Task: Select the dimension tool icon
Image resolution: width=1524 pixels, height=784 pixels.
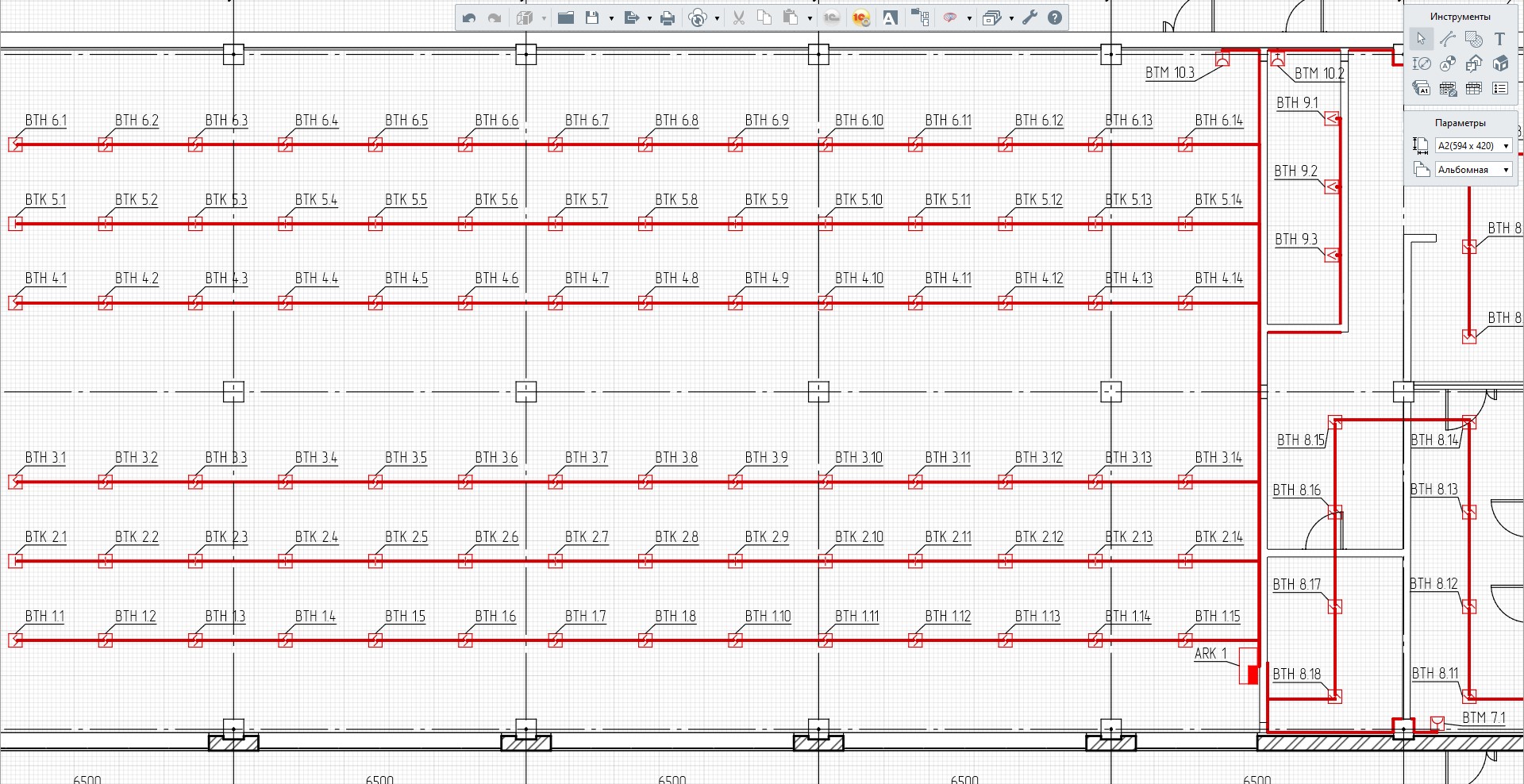Action: tap(1421, 63)
